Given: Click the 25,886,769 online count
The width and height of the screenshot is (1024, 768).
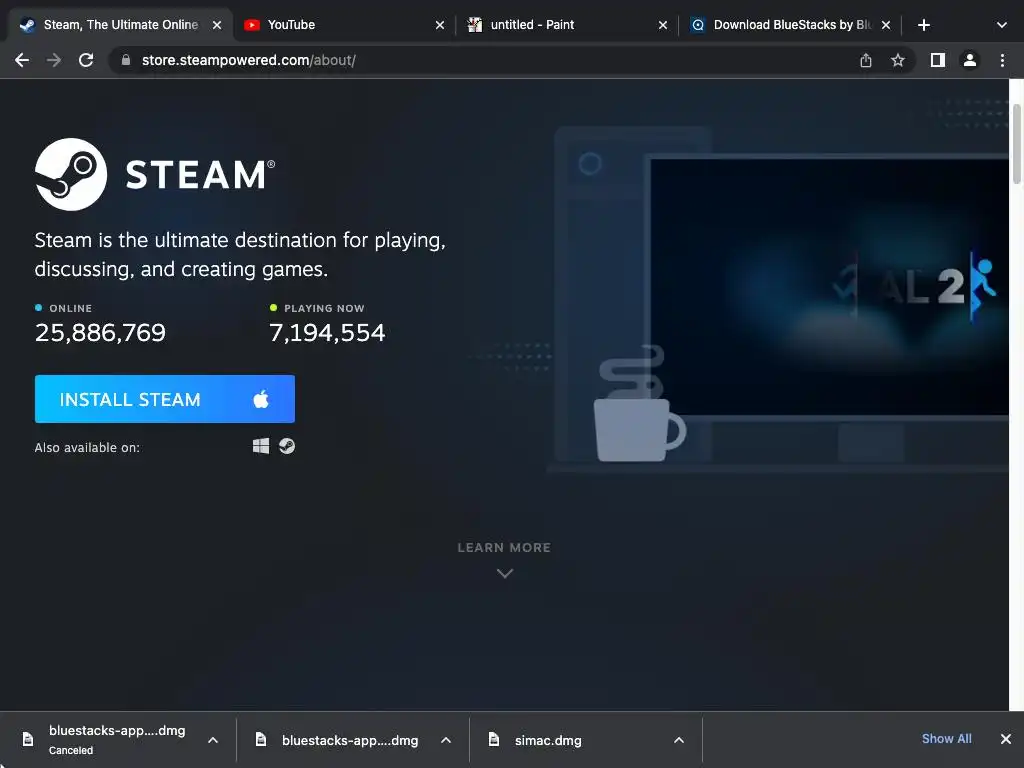Looking at the screenshot, I should 100,332.
